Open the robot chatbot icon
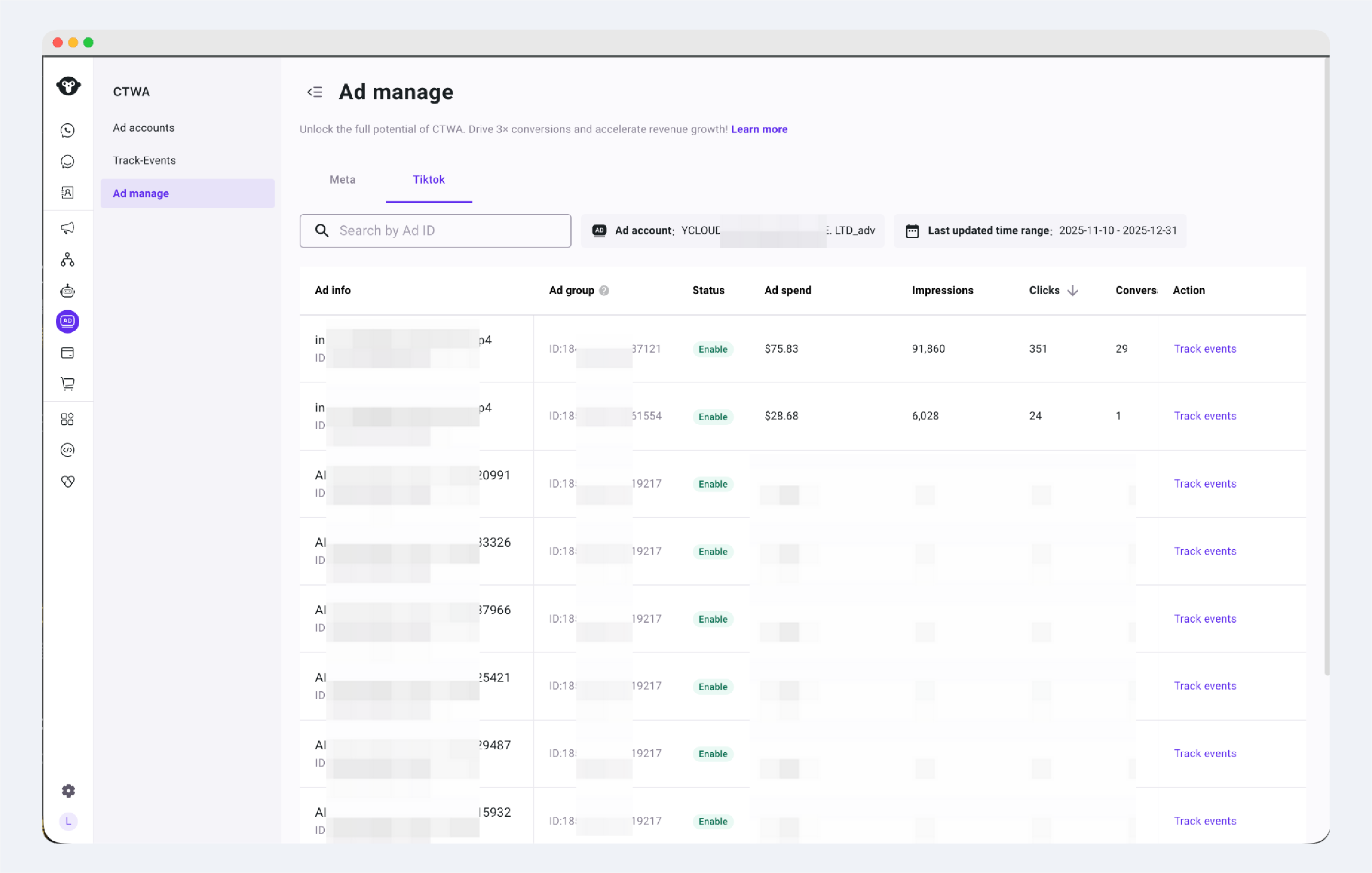Screen dimensions: 1372x873 [x=67, y=291]
